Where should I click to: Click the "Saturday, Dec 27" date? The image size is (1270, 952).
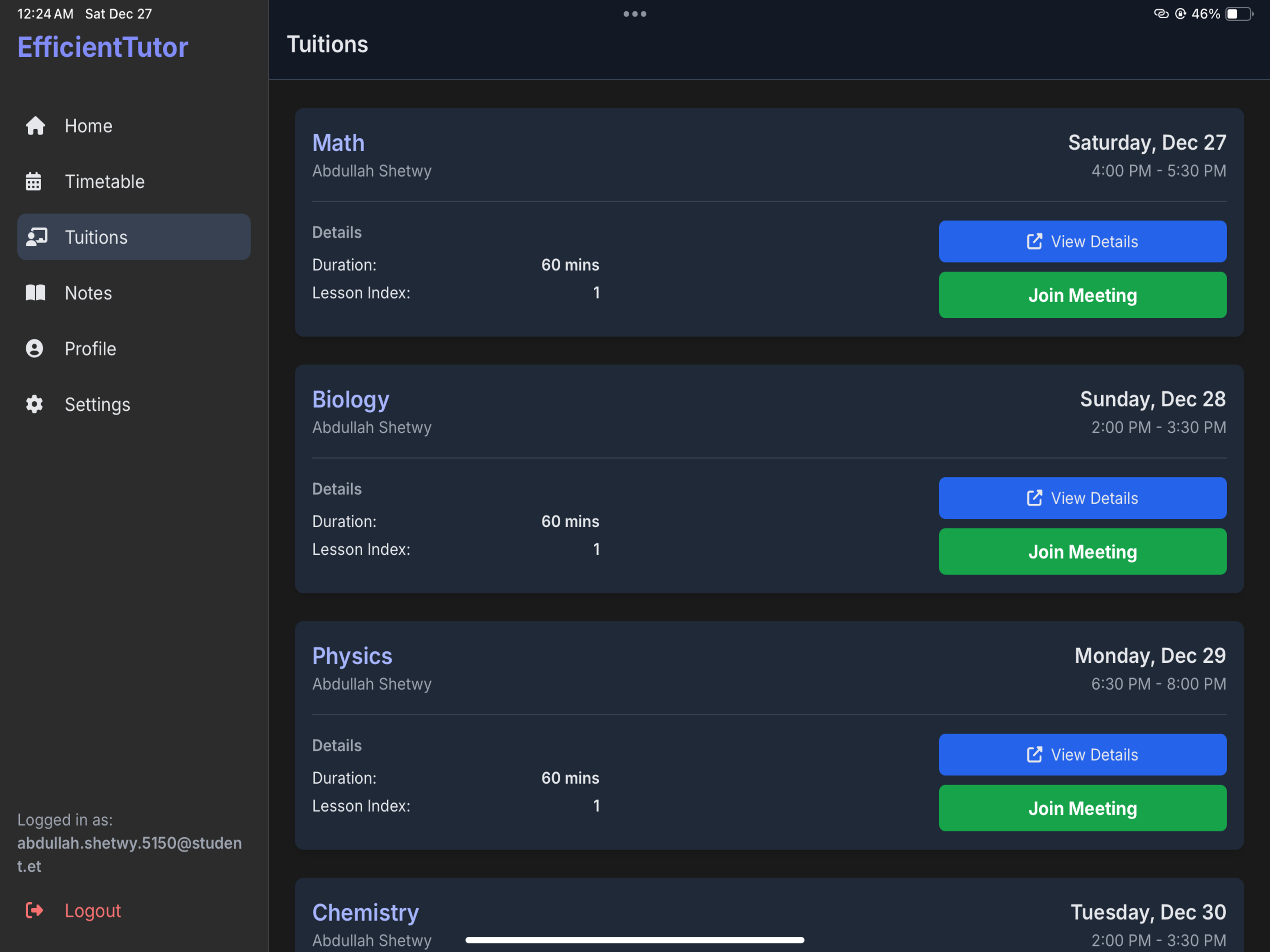(1147, 143)
